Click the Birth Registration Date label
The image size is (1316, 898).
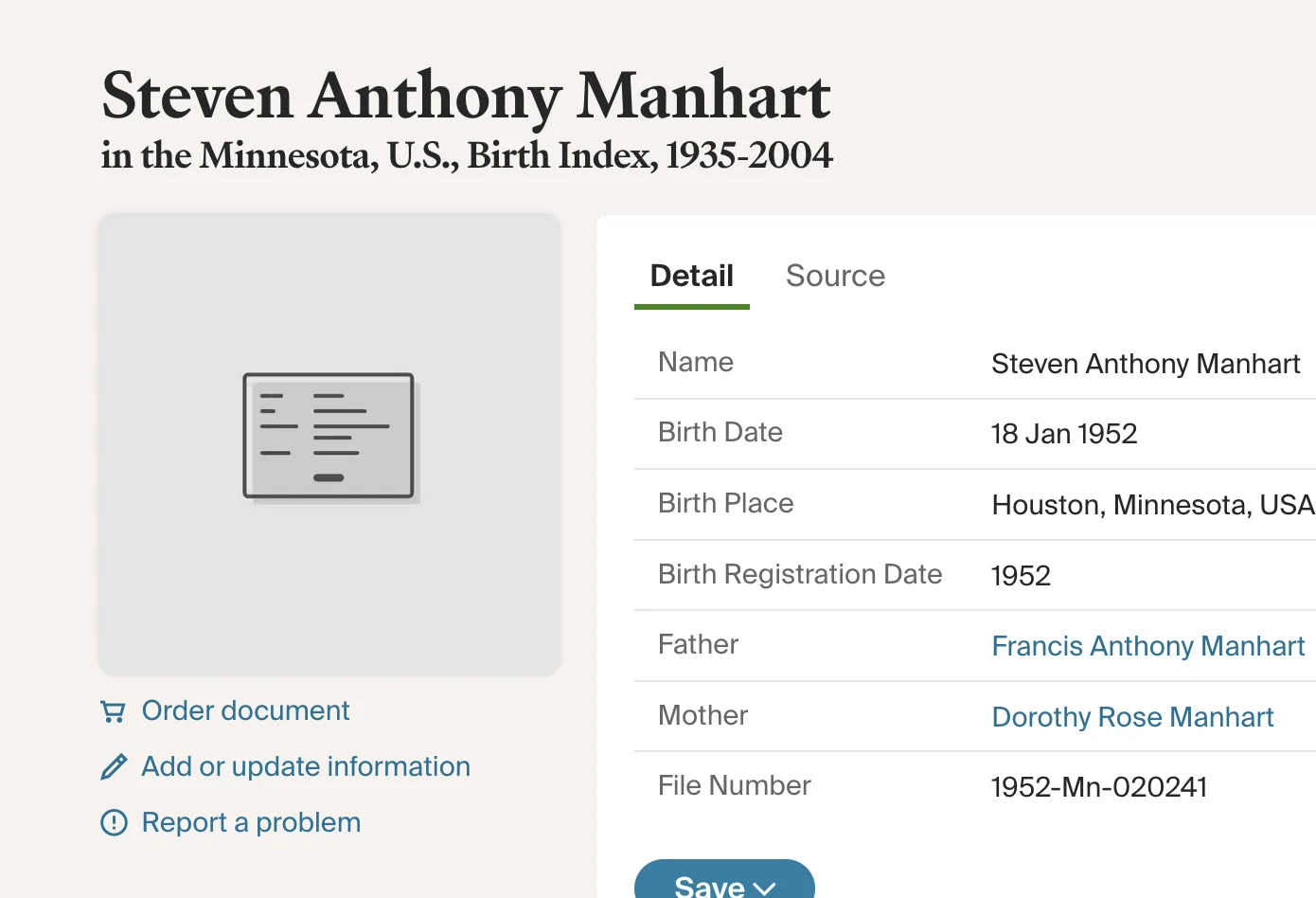tap(800, 574)
